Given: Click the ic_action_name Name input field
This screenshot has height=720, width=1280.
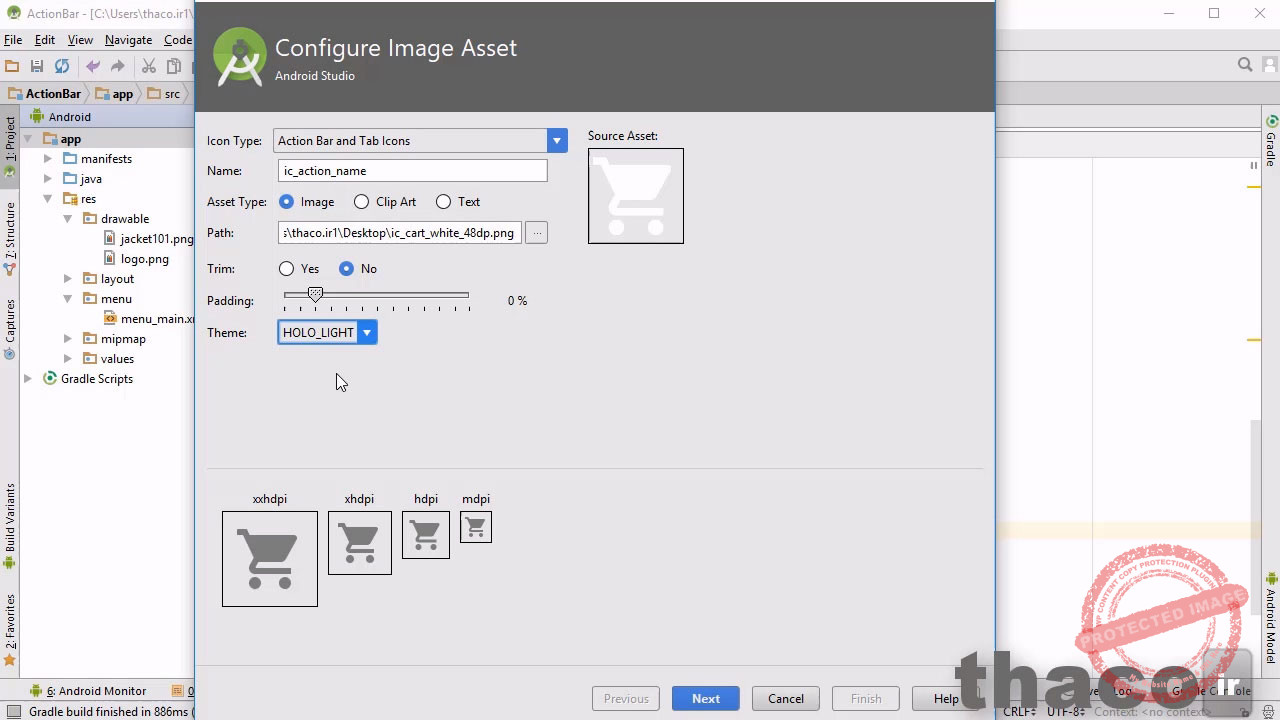Looking at the screenshot, I should tap(412, 171).
